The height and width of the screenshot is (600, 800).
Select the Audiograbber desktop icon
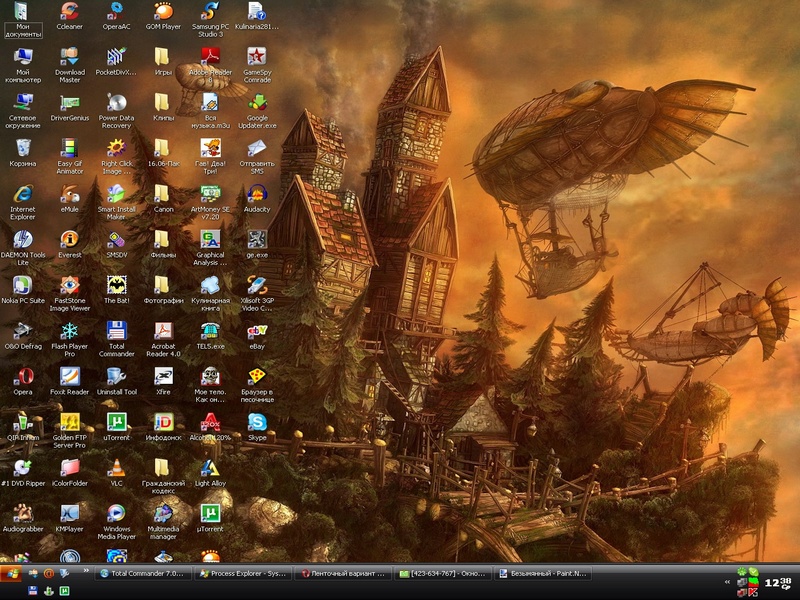[x=23, y=513]
